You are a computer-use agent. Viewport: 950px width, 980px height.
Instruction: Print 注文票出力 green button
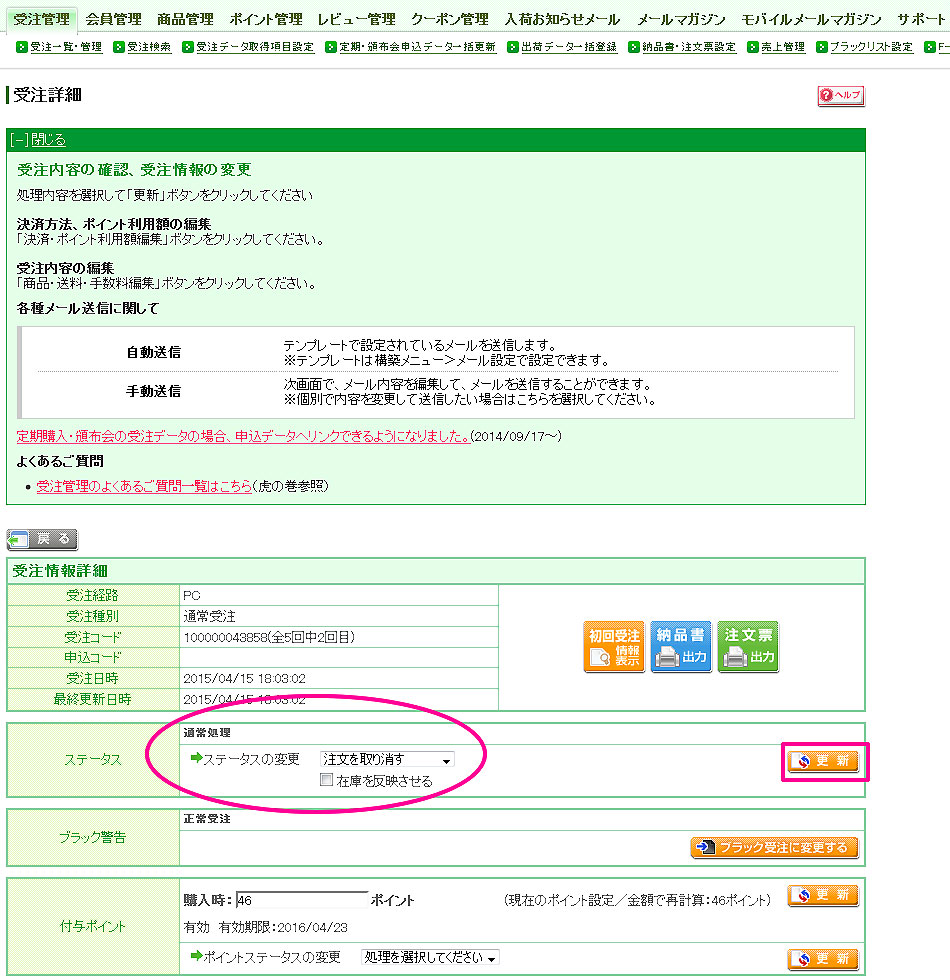click(748, 647)
